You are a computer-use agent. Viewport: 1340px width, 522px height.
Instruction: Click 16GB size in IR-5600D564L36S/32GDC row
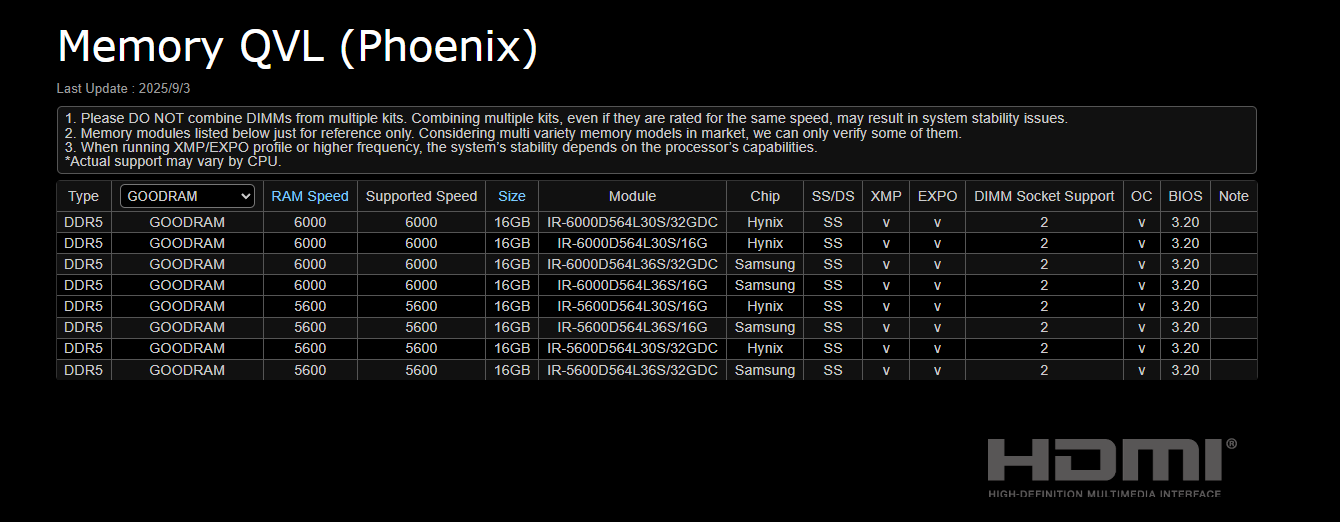(512, 370)
